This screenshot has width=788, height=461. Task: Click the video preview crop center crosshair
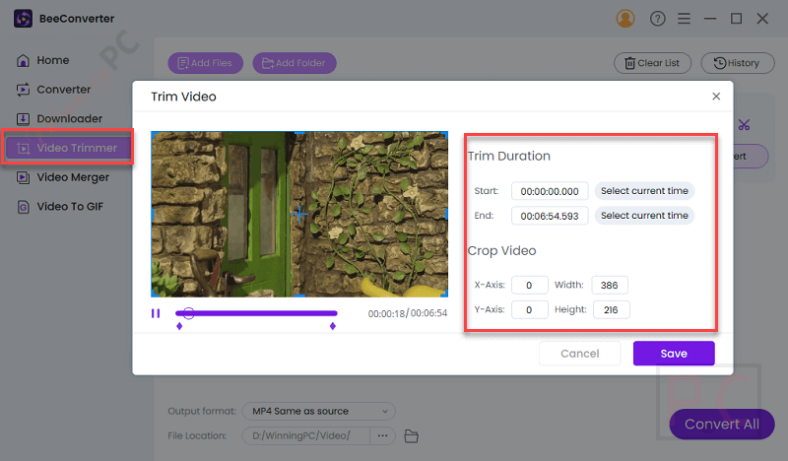pos(300,214)
